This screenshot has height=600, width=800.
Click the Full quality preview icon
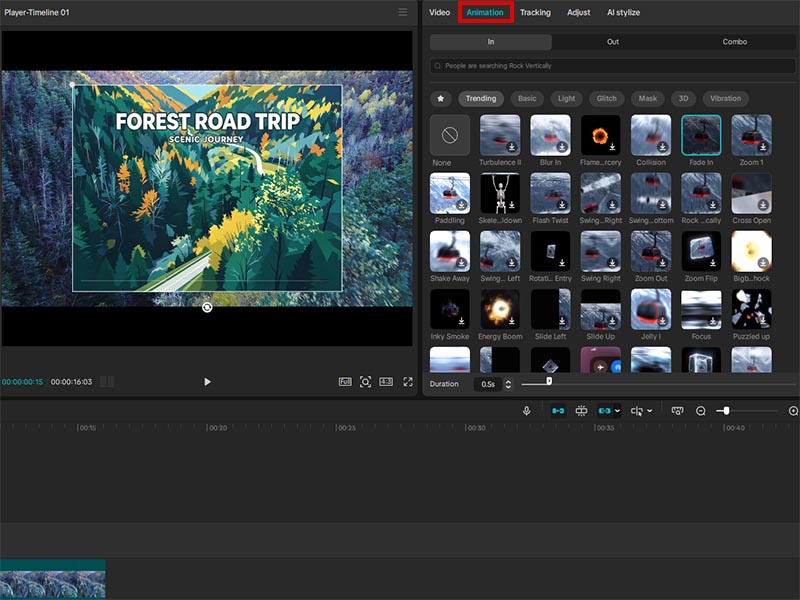click(345, 382)
